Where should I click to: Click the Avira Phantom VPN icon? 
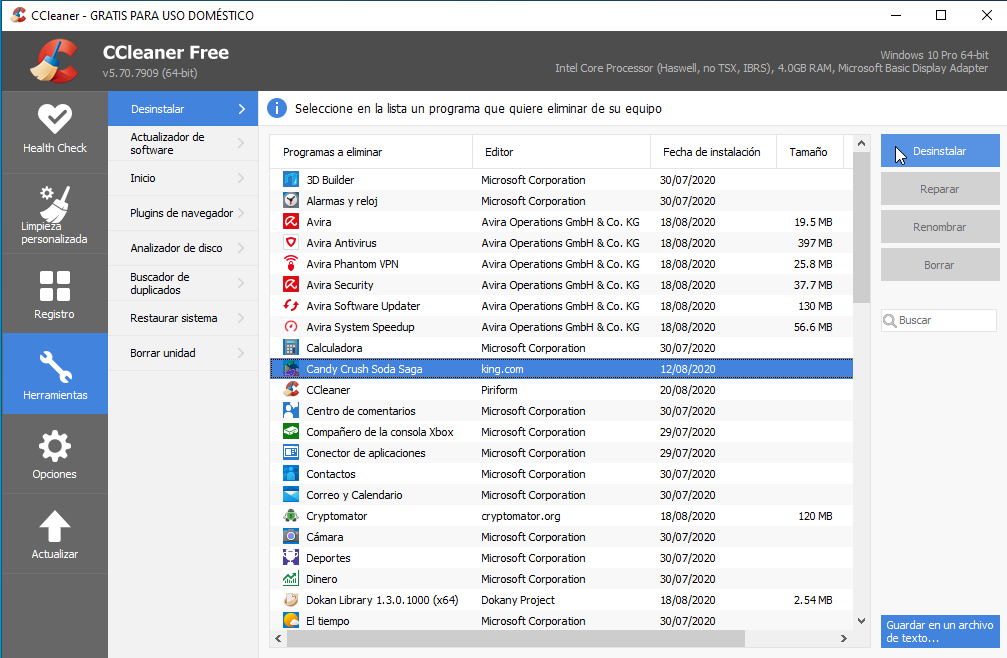[x=291, y=264]
